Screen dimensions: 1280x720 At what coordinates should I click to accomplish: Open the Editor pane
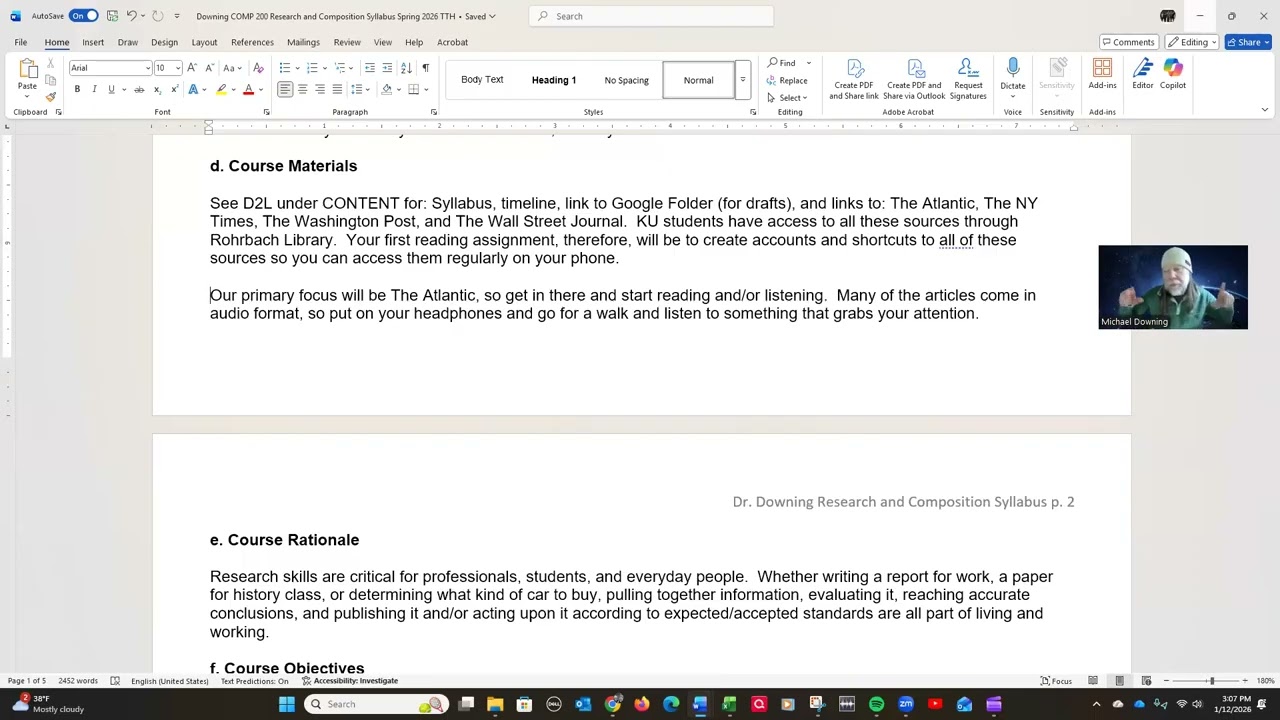[1142, 74]
